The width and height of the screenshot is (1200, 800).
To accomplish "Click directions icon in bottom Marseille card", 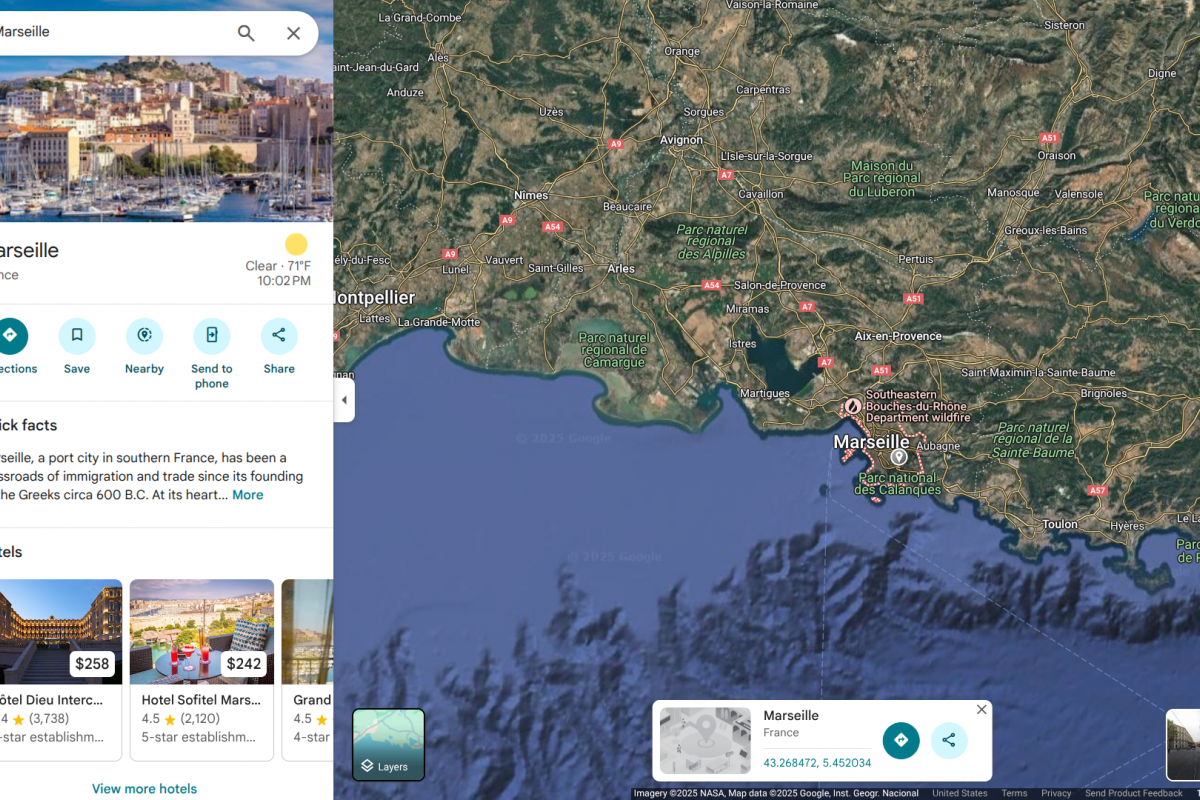I will pos(901,740).
